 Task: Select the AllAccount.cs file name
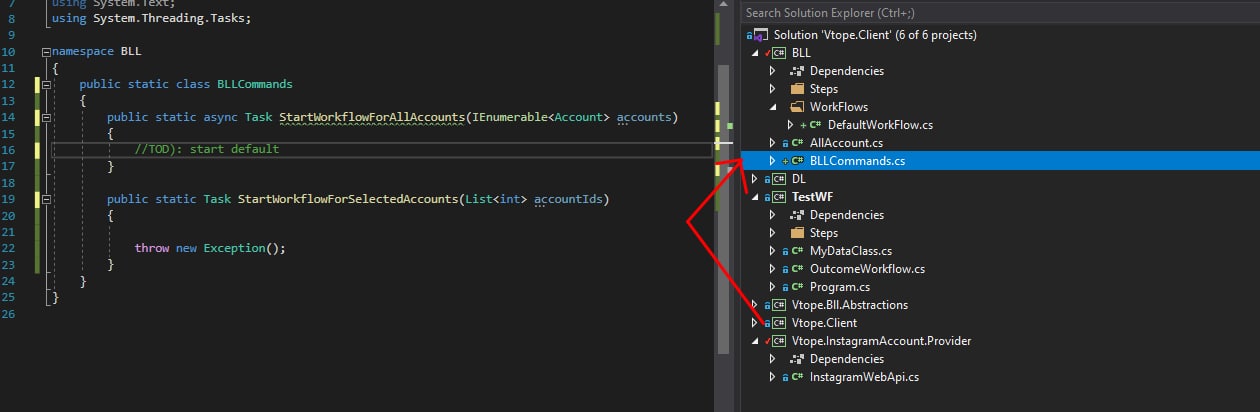tap(846, 143)
